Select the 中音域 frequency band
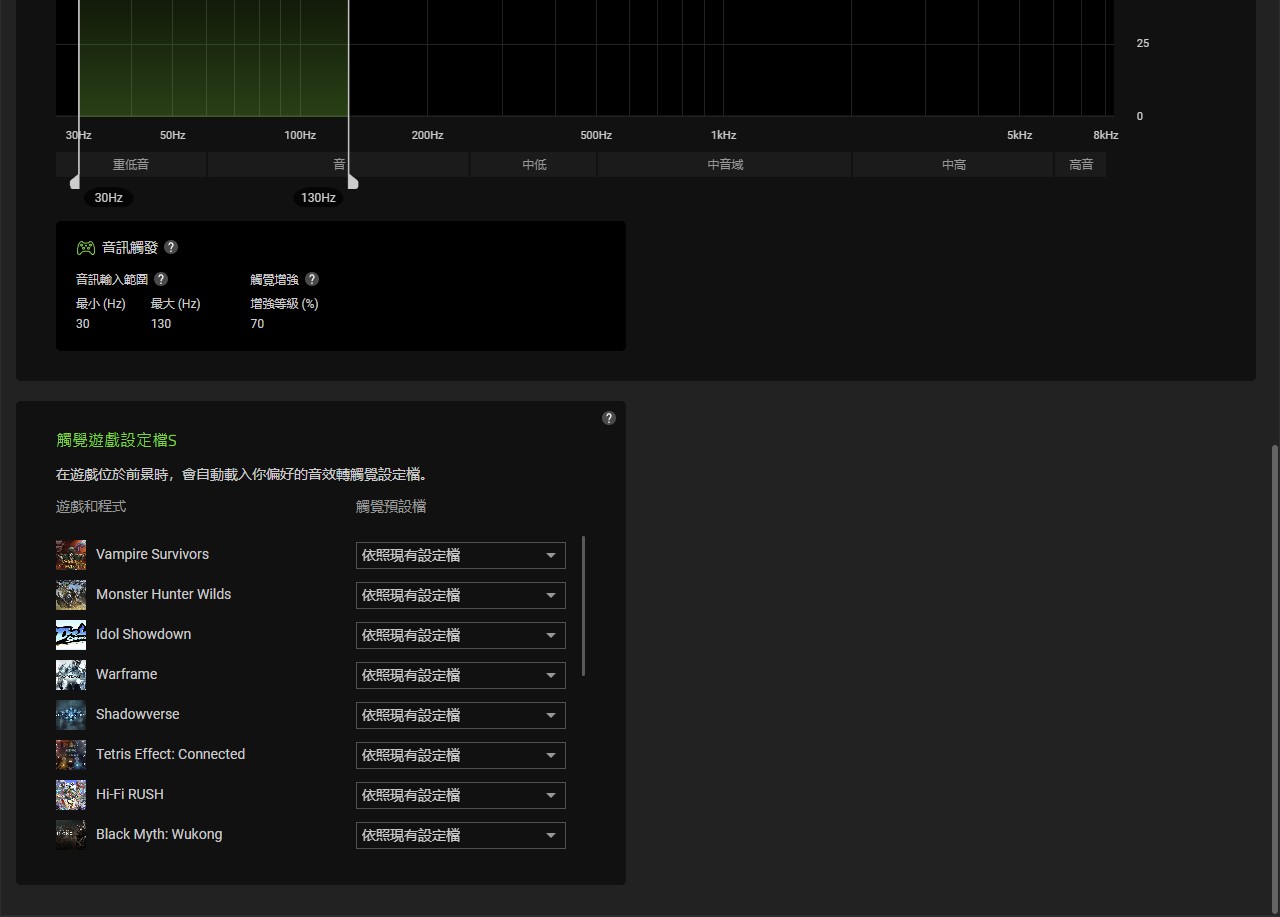 [x=725, y=165]
